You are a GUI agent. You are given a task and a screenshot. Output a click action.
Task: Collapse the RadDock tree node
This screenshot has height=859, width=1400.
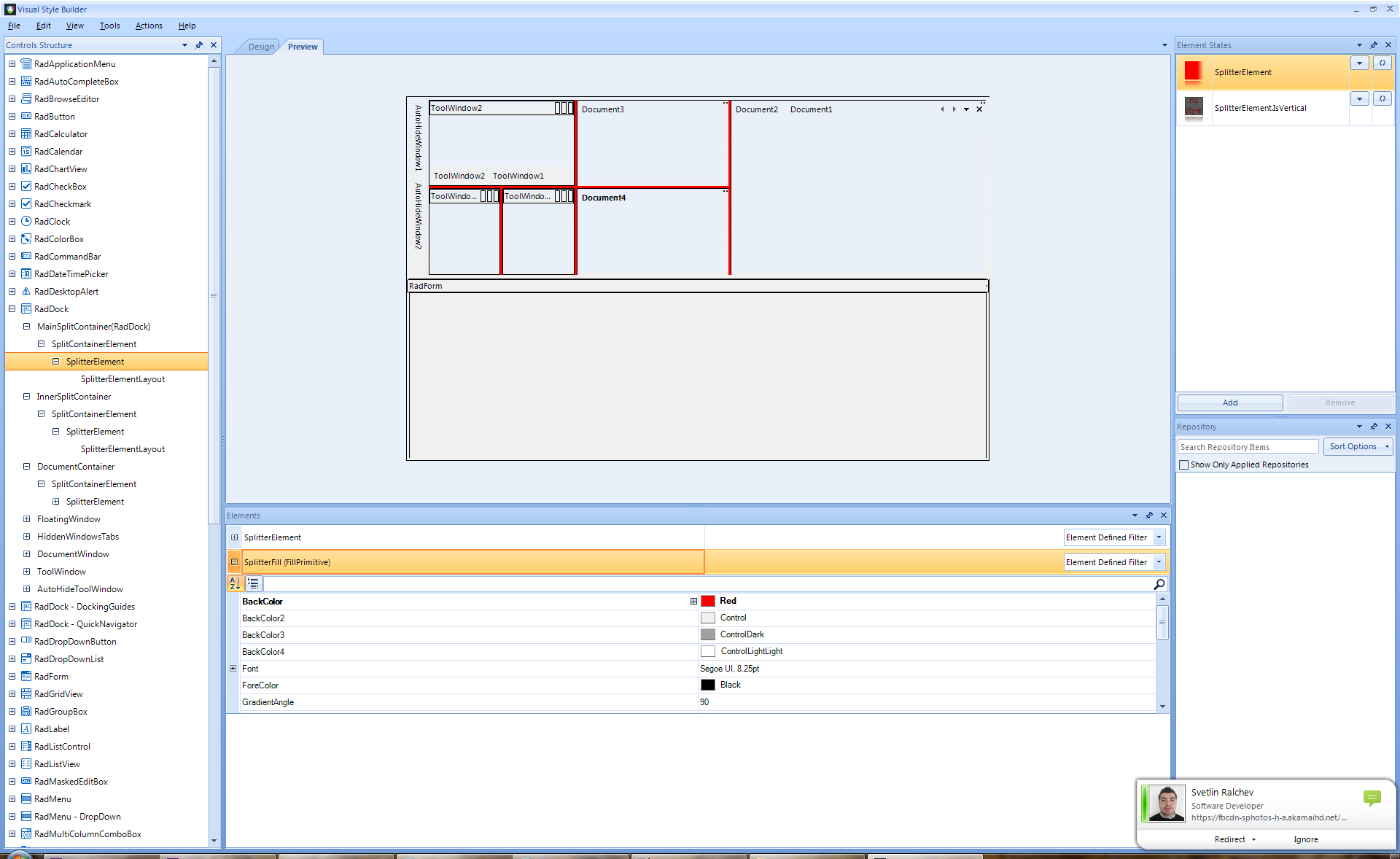click(12, 309)
